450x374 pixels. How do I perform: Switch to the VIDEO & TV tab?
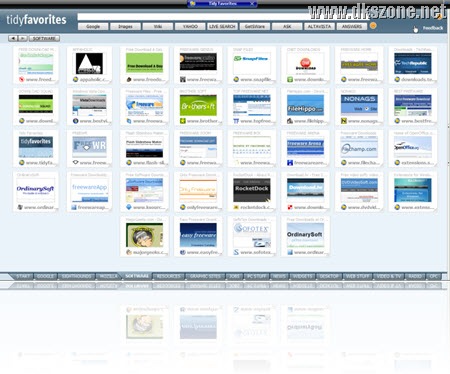pos(389,276)
